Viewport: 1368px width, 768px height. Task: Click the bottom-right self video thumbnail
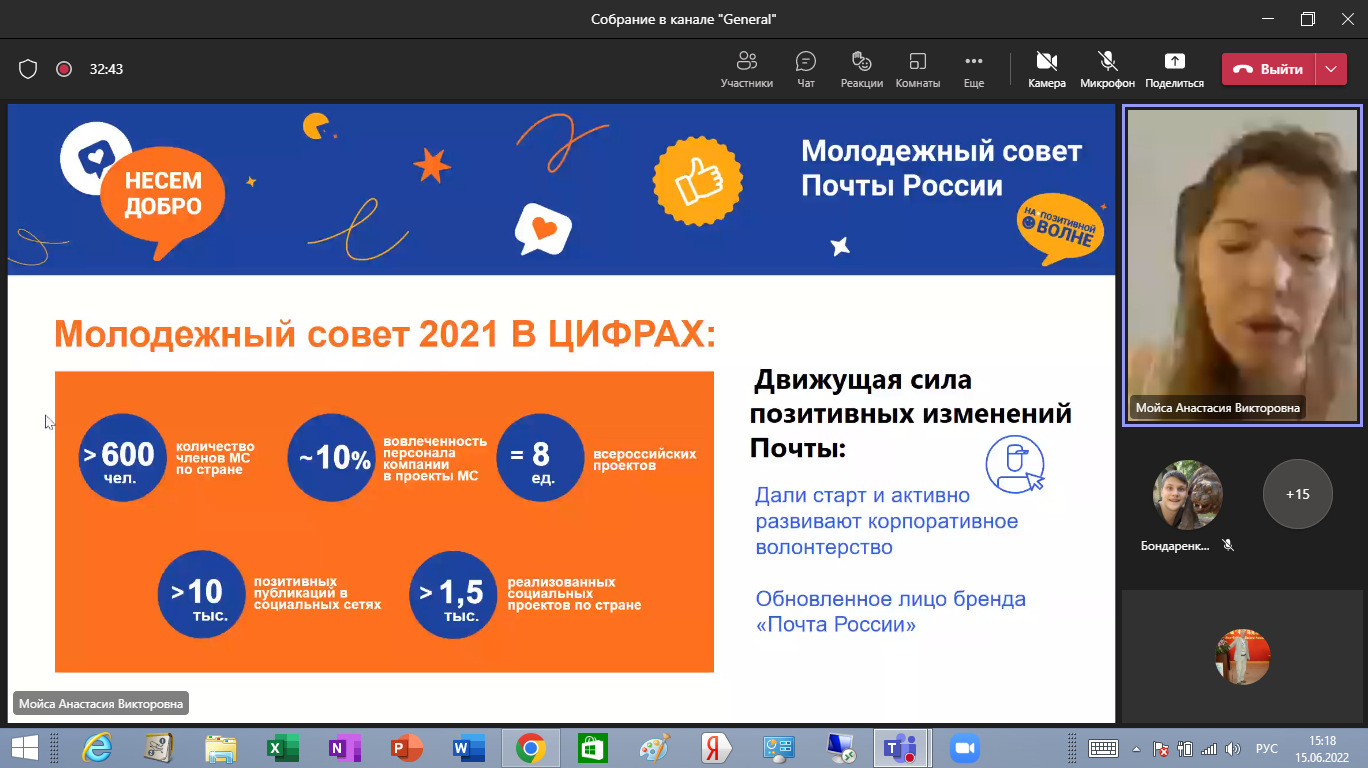click(1242, 656)
